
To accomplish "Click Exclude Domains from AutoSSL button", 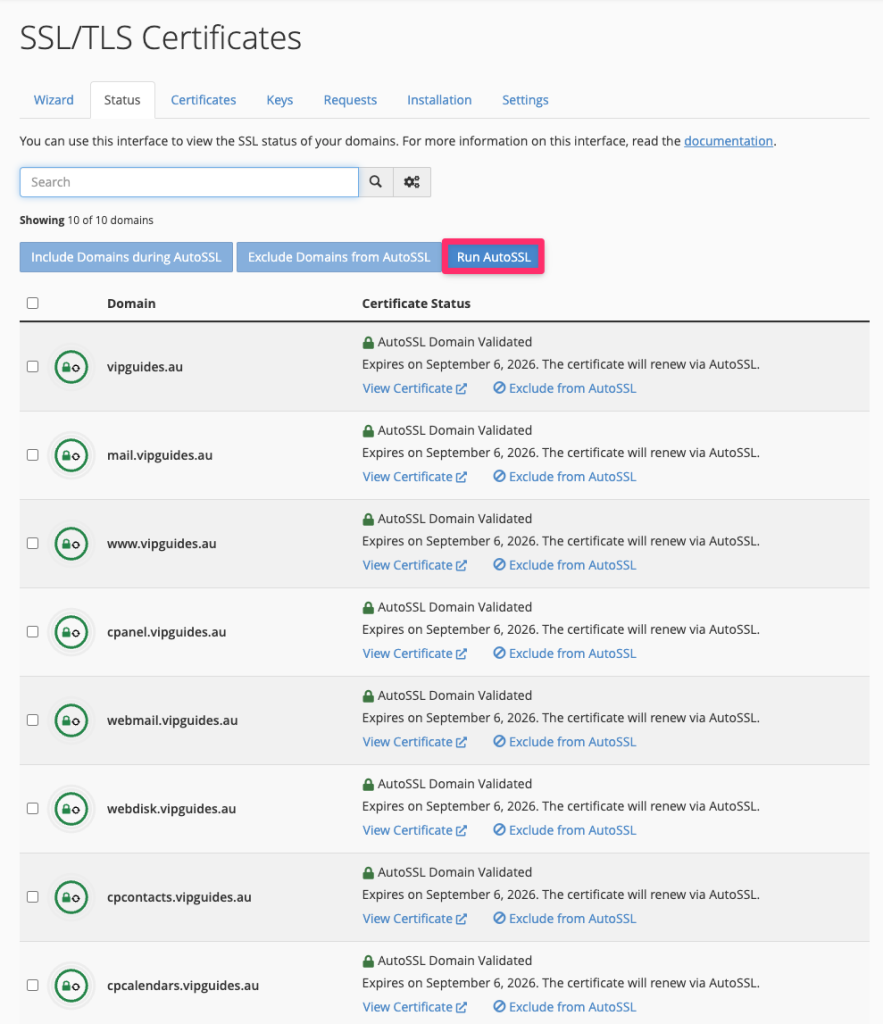I will coord(339,257).
